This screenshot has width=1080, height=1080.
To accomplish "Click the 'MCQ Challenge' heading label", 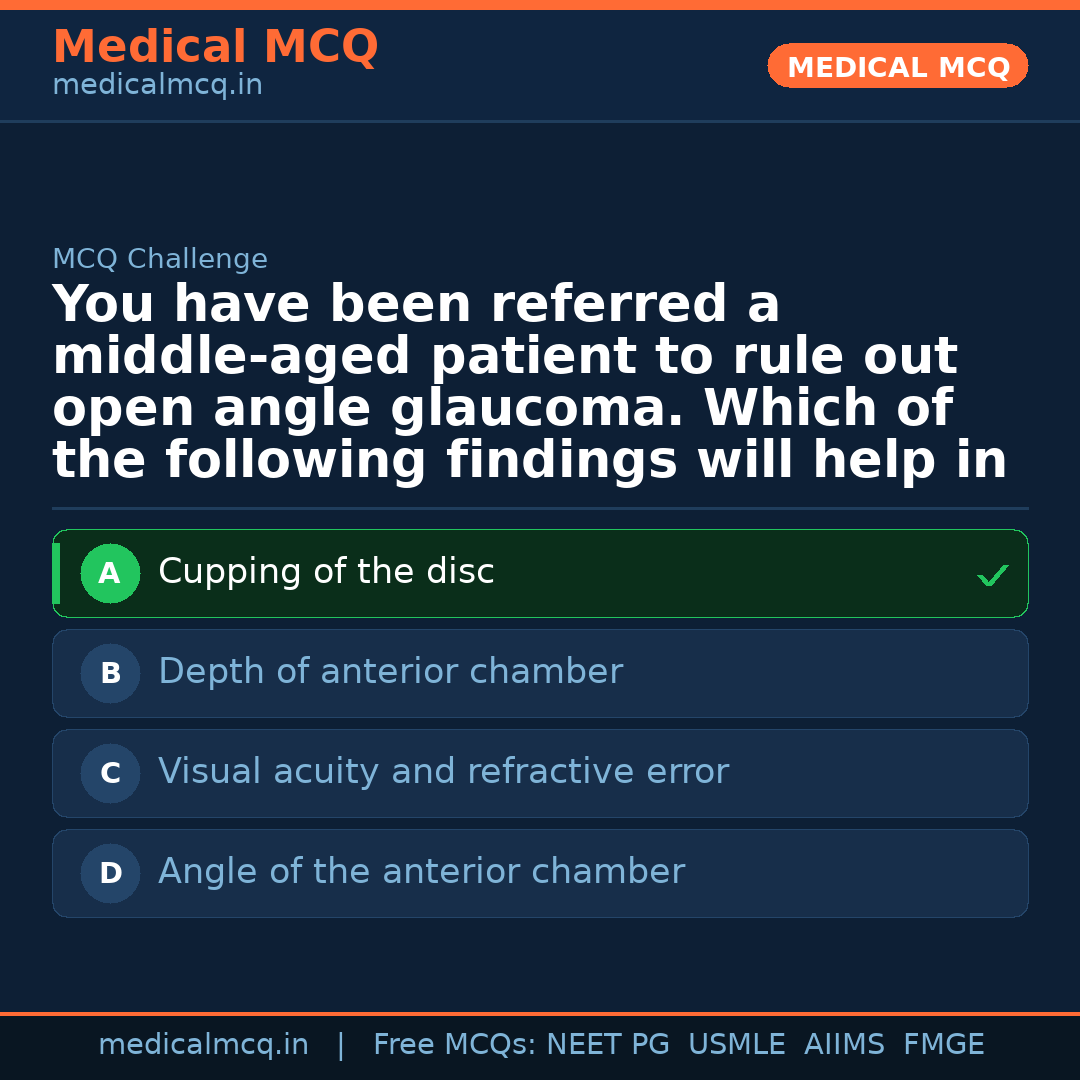I will tap(160, 258).
